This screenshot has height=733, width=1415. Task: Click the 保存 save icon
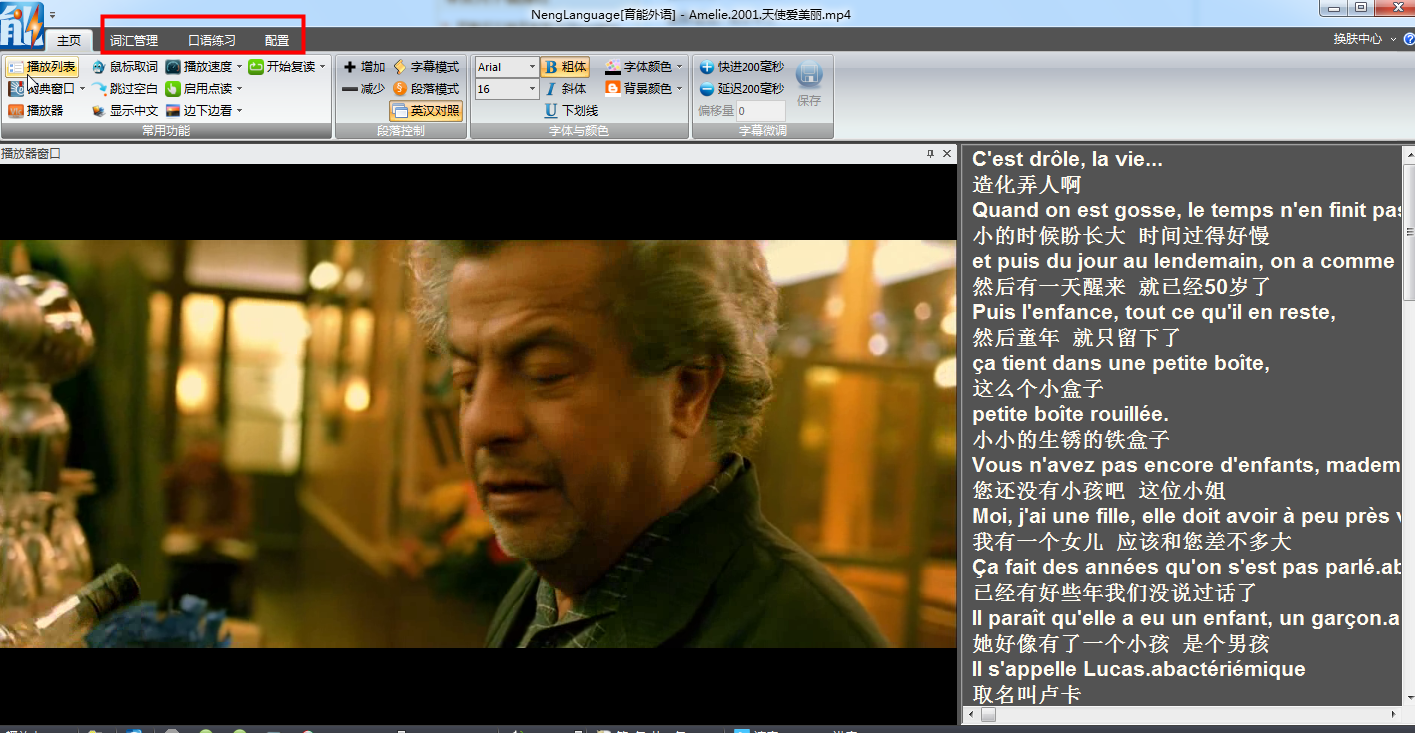coord(809,76)
